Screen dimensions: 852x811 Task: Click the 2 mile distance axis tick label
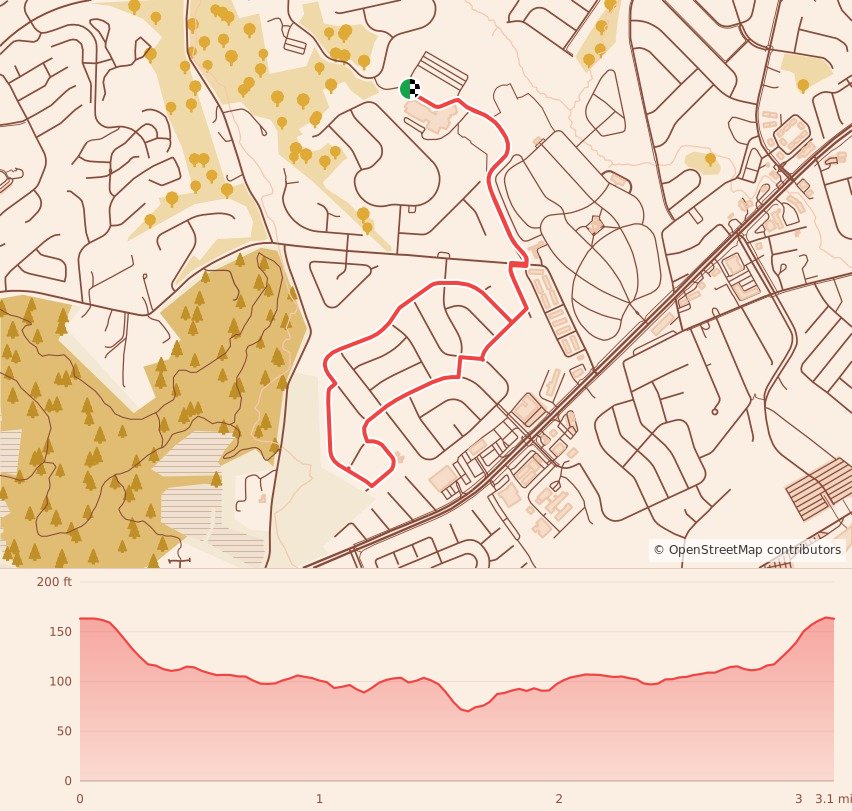click(559, 799)
